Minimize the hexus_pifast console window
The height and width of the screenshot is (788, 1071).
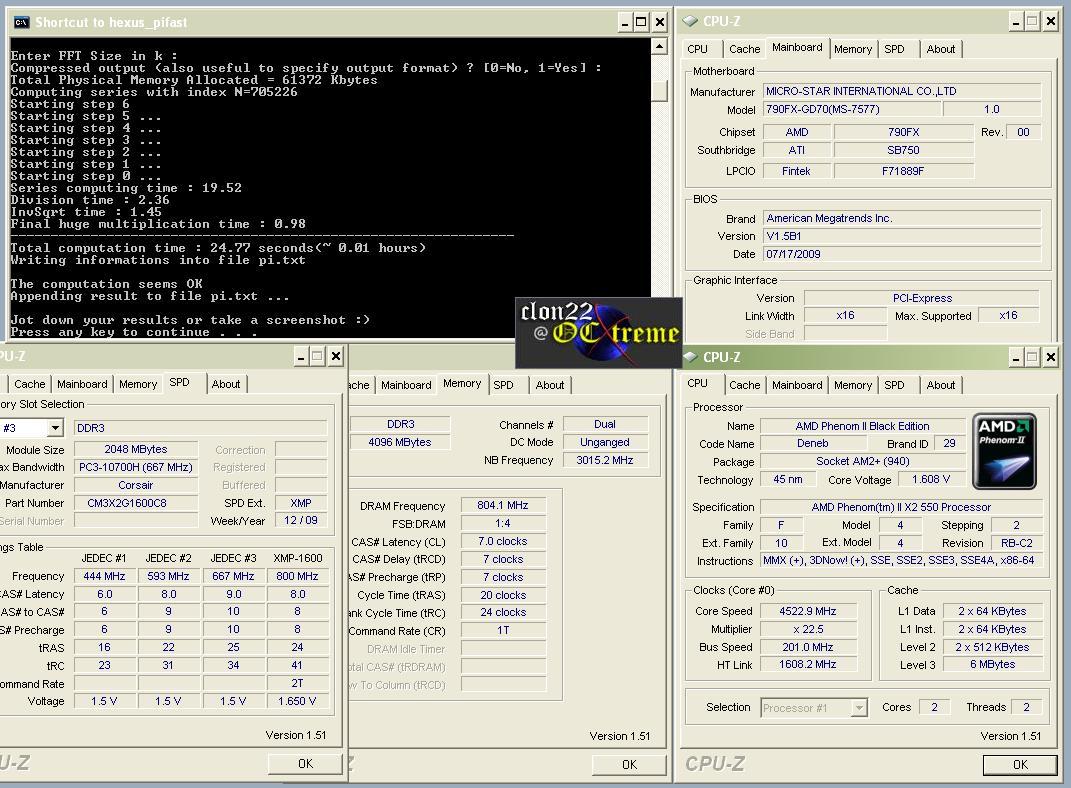click(x=625, y=23)
